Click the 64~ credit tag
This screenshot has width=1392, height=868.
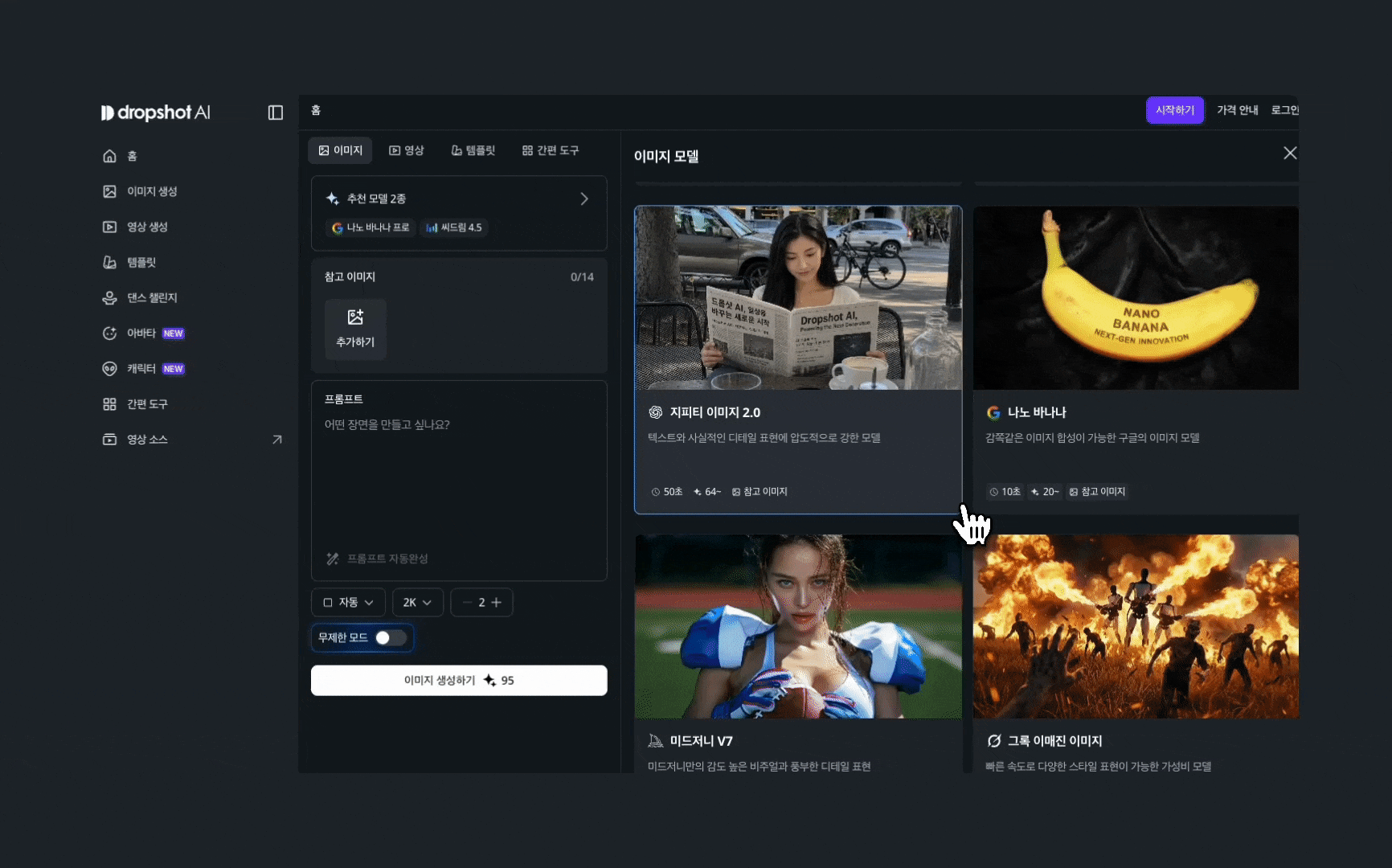point(707,492)
